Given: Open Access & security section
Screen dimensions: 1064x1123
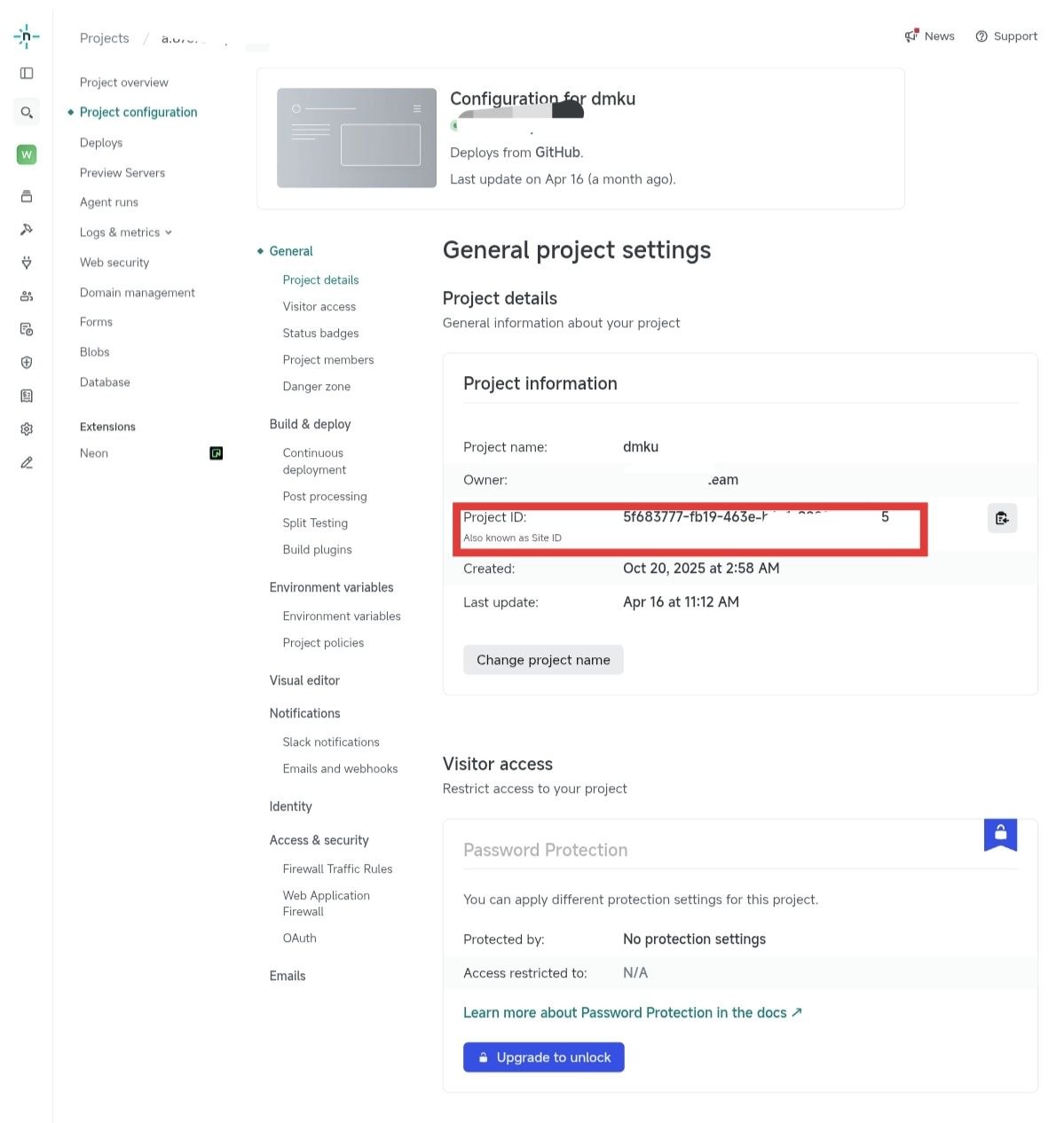Looking at the screenshot, I should coord(319,840).
